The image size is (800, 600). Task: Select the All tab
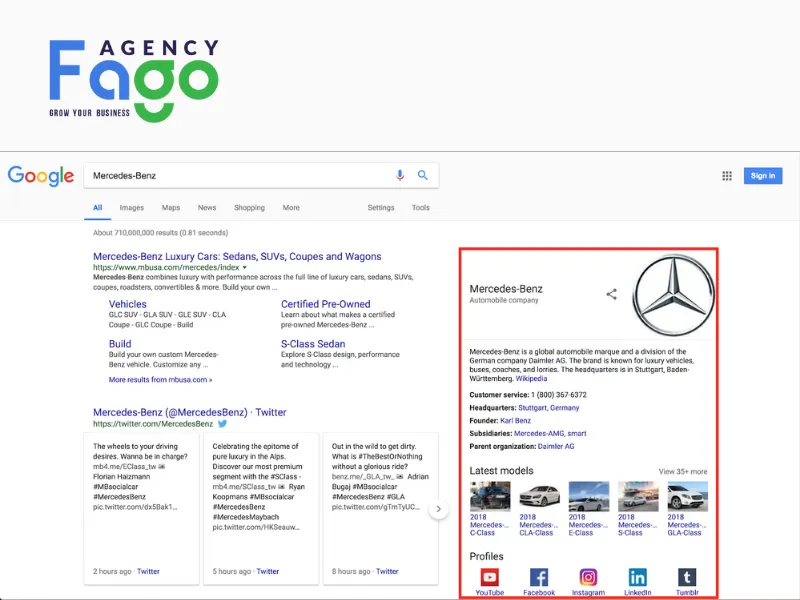pyautogui.click(x=97, y=208)
